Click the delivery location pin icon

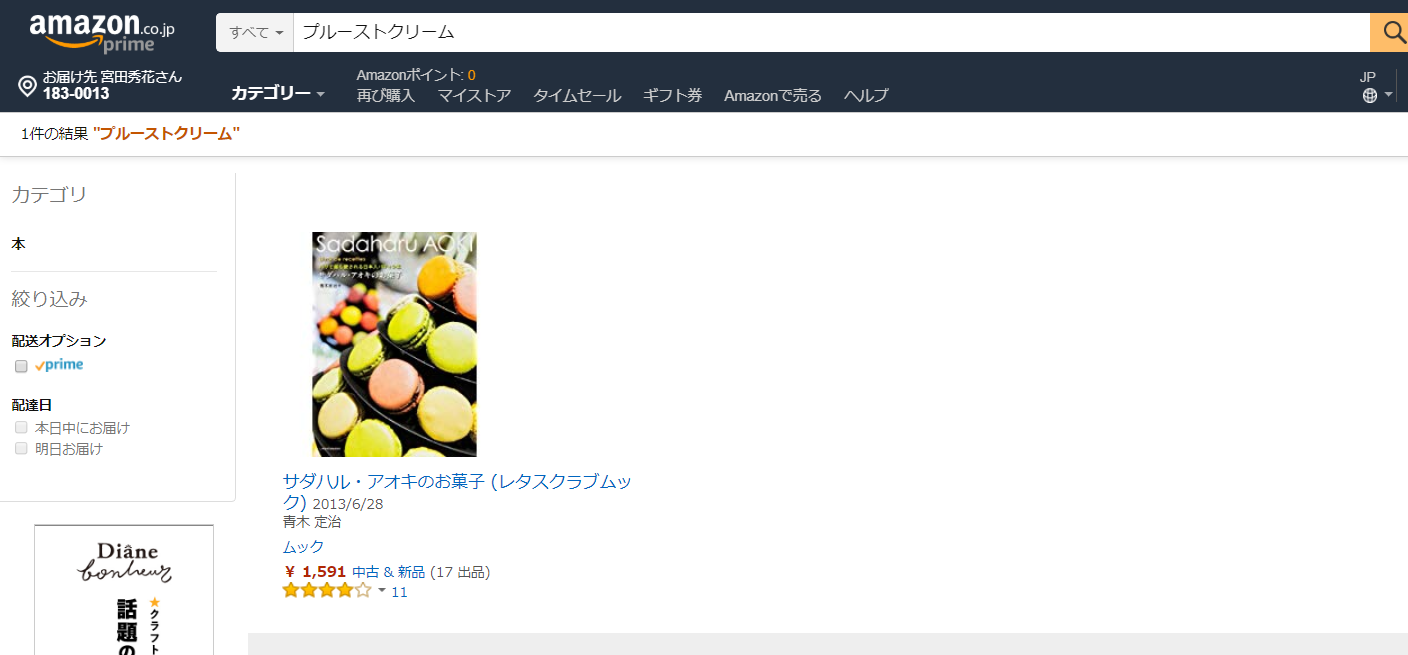(28, 86)
